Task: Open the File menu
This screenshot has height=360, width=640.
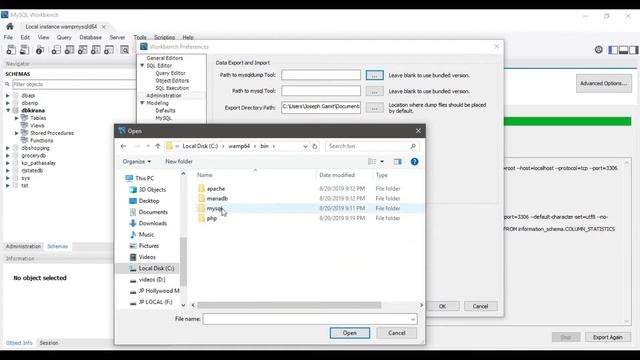Action: click(x=8, y=37)
